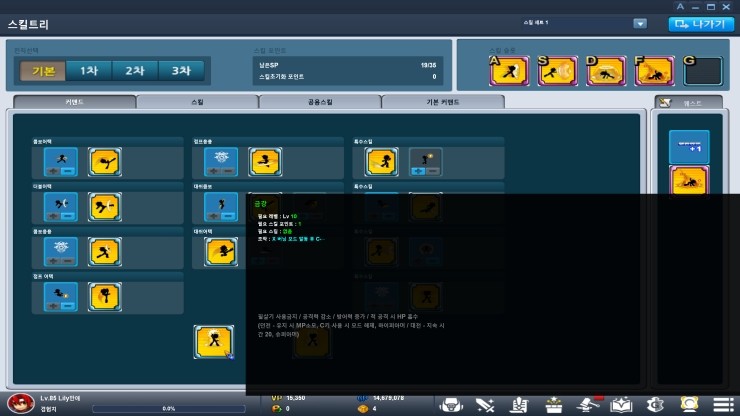Open the open-book icon in bottom bar
The image size is (740, 416).
tap(621, 405)
